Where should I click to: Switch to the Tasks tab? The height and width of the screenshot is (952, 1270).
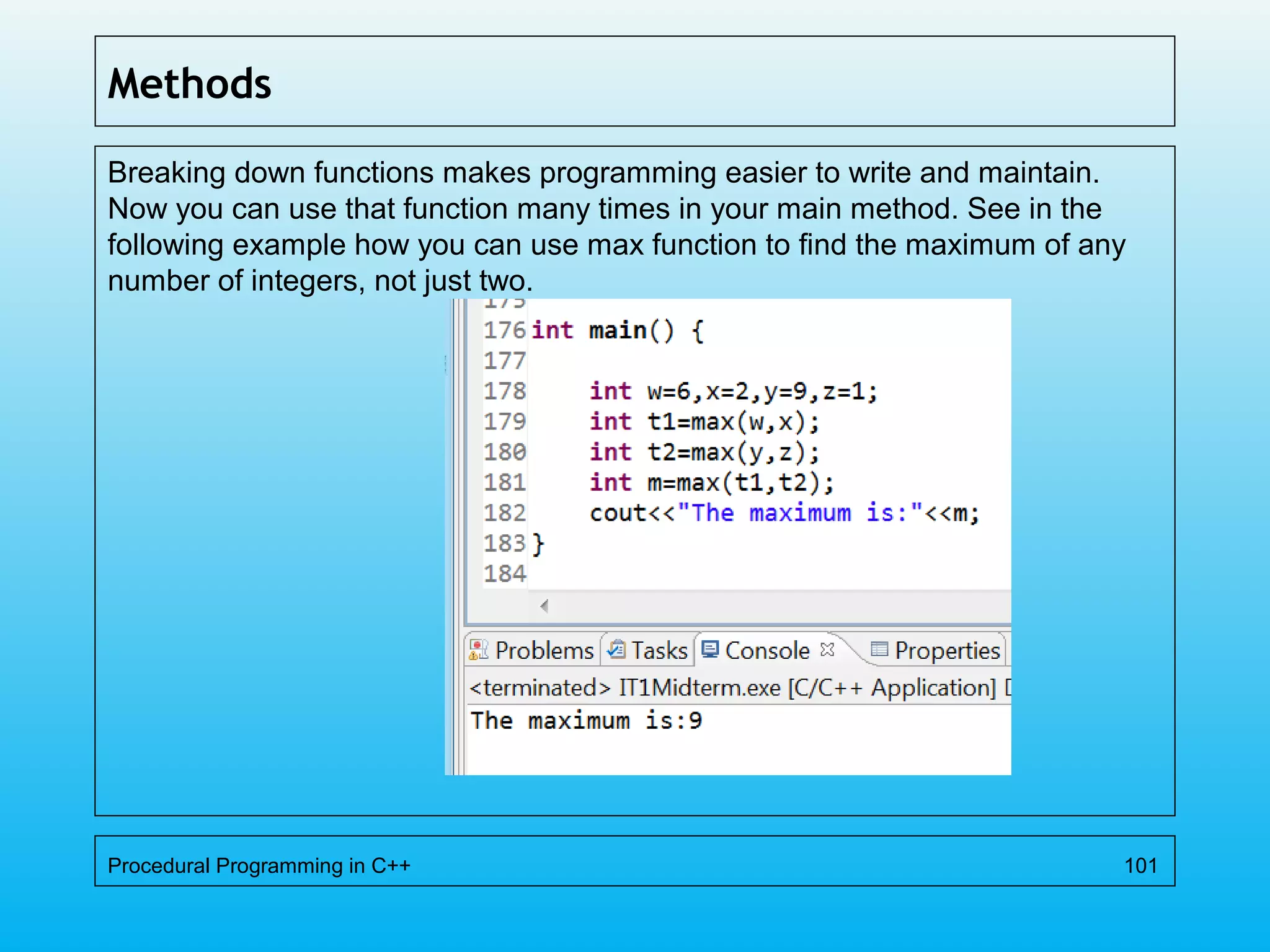tap(648, 650)
